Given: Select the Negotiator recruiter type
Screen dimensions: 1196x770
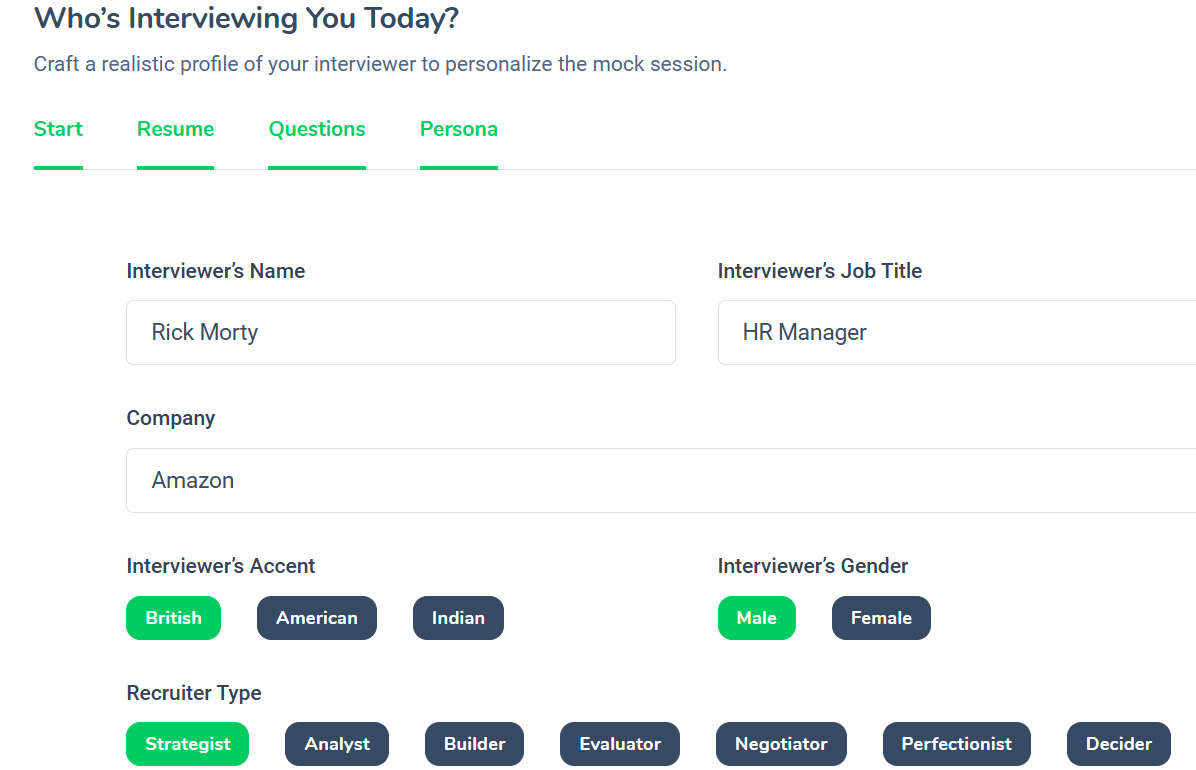Looking at the screenshot, I should tap(781, 744).
